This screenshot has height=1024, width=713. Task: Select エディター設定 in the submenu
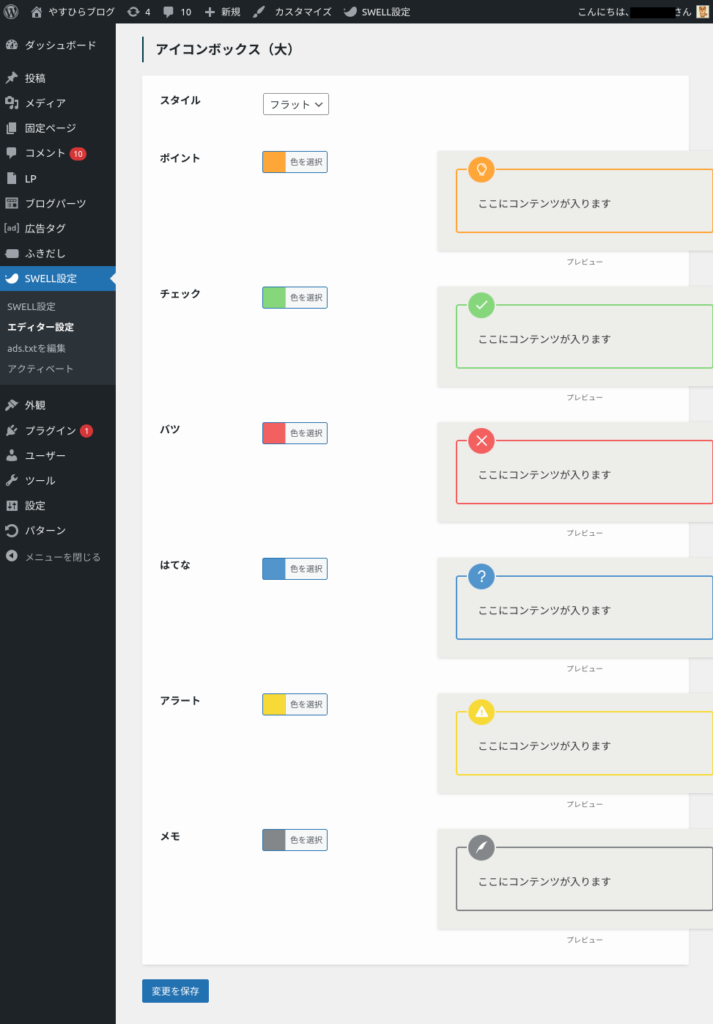coord(40,327)
